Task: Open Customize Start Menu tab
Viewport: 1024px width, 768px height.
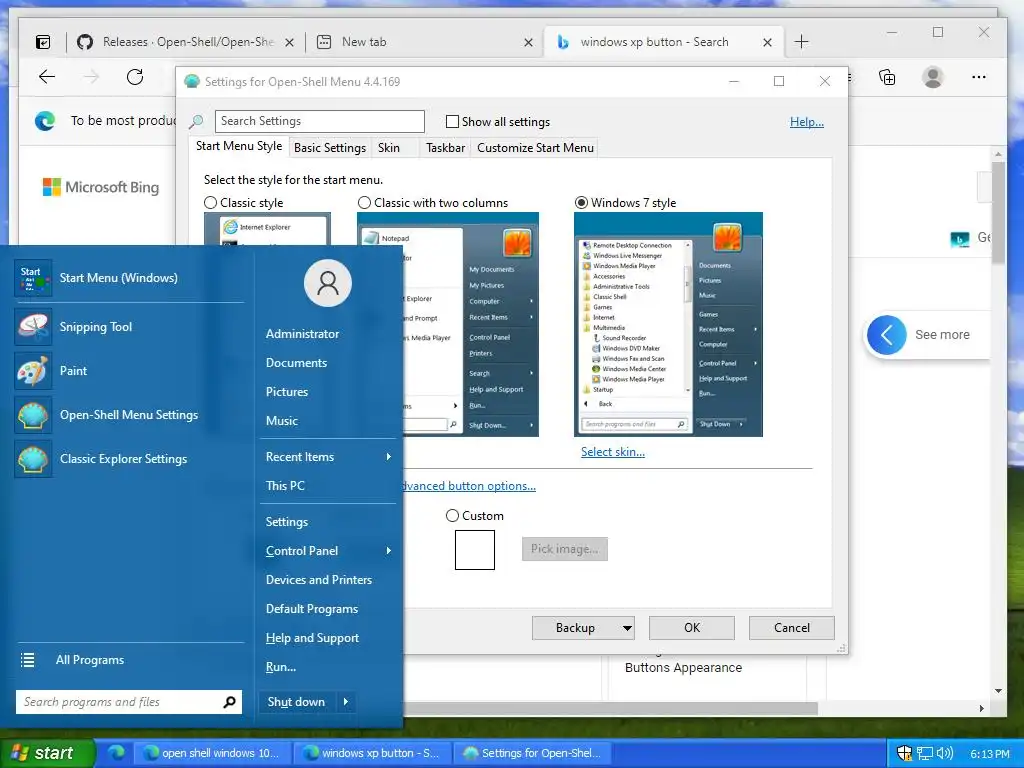Action: 536,148
